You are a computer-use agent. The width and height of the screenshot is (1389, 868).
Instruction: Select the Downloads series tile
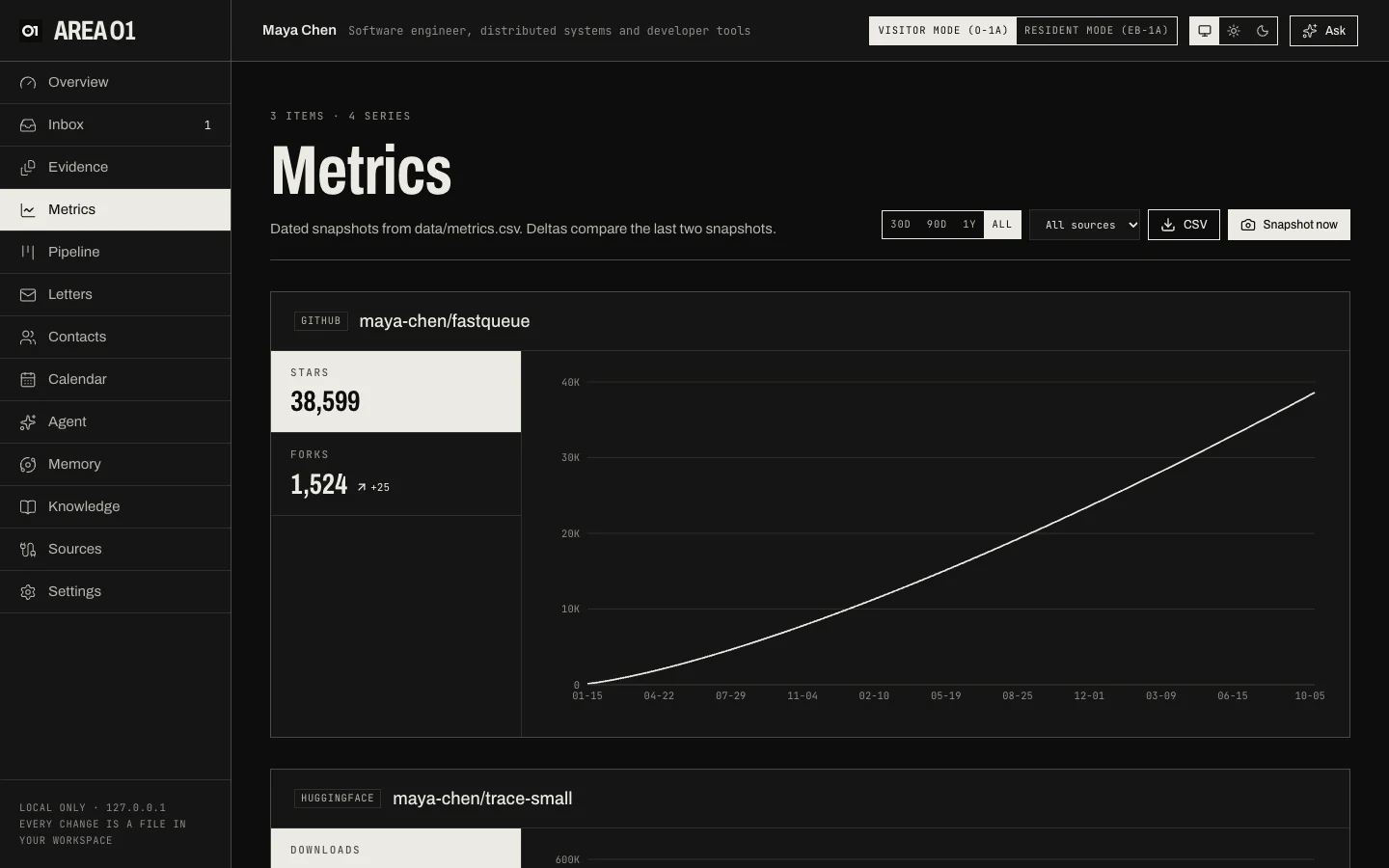[395, 849]
